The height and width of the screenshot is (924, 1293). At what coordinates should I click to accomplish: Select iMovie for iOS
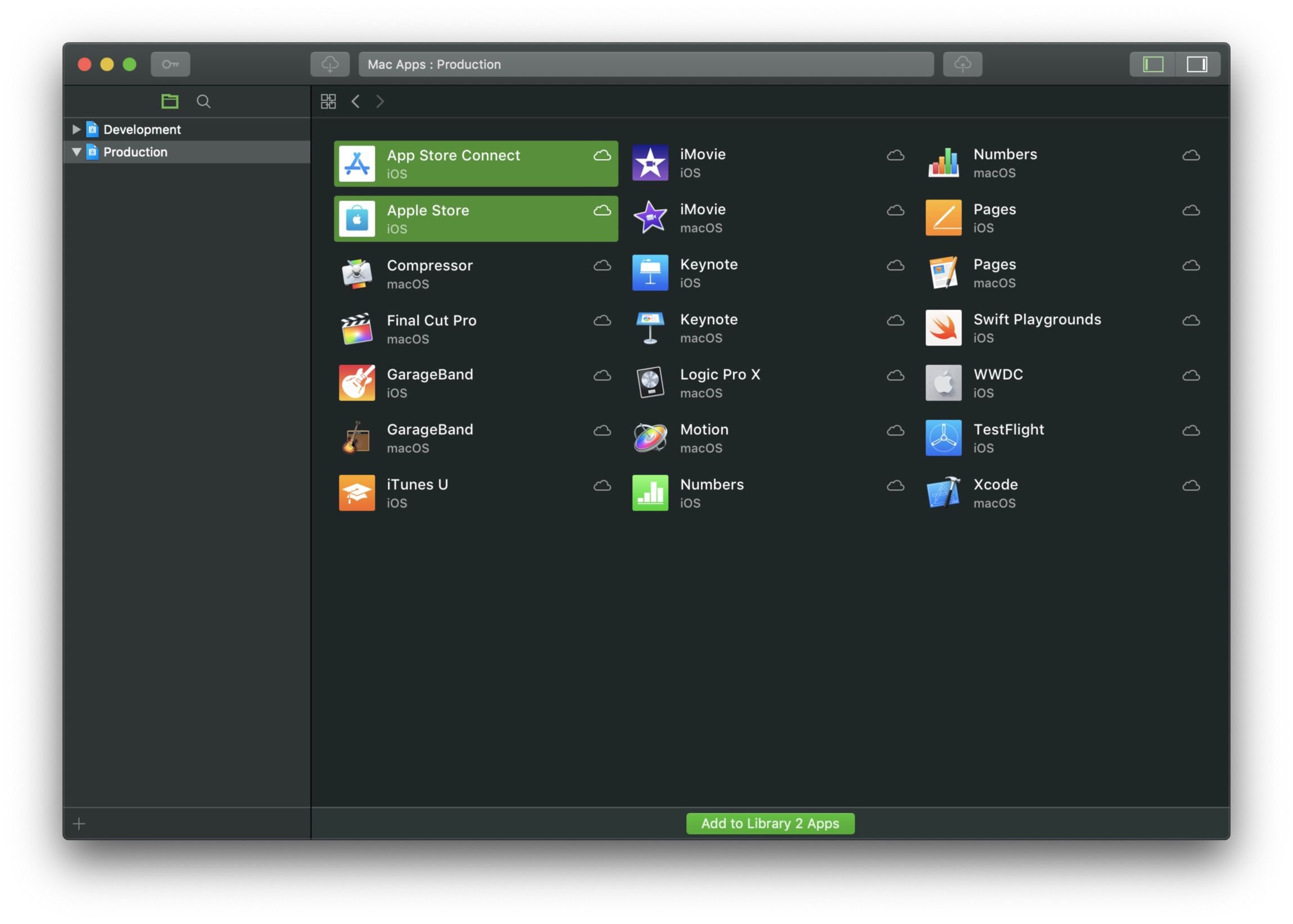pyautogui.click(x=769, y=163)
